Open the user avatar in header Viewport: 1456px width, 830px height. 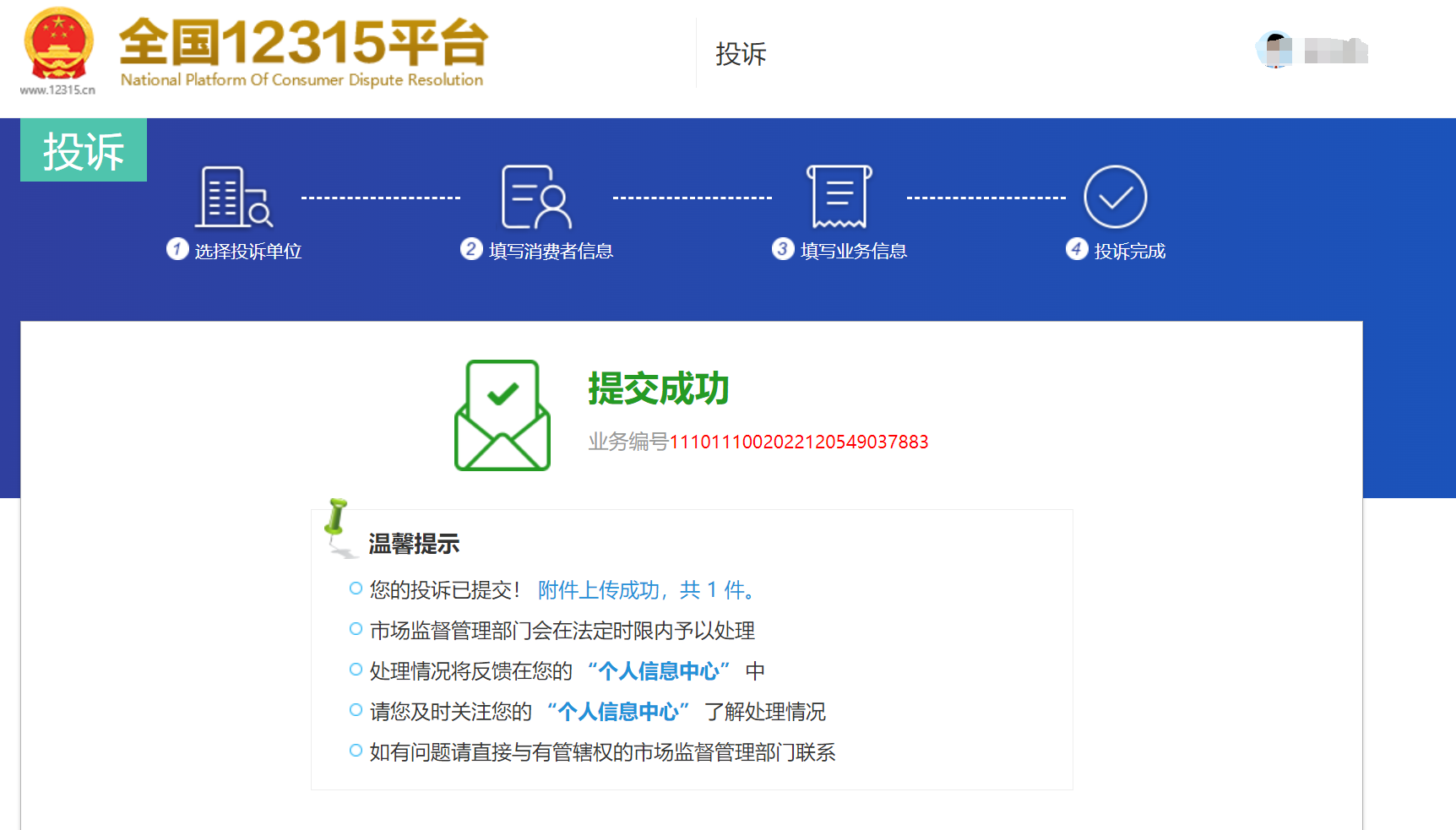pos(1274,50)
